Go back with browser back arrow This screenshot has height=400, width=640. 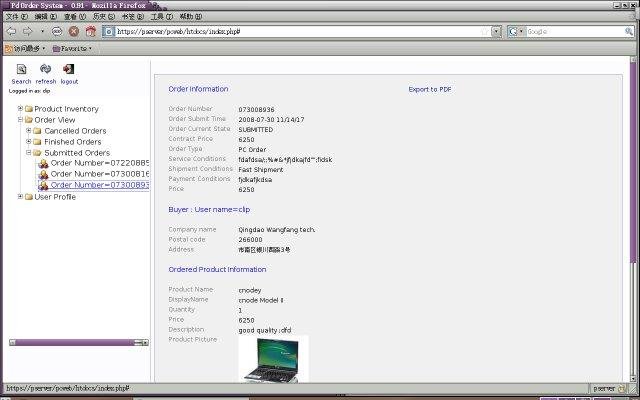(x=11, y=31)
